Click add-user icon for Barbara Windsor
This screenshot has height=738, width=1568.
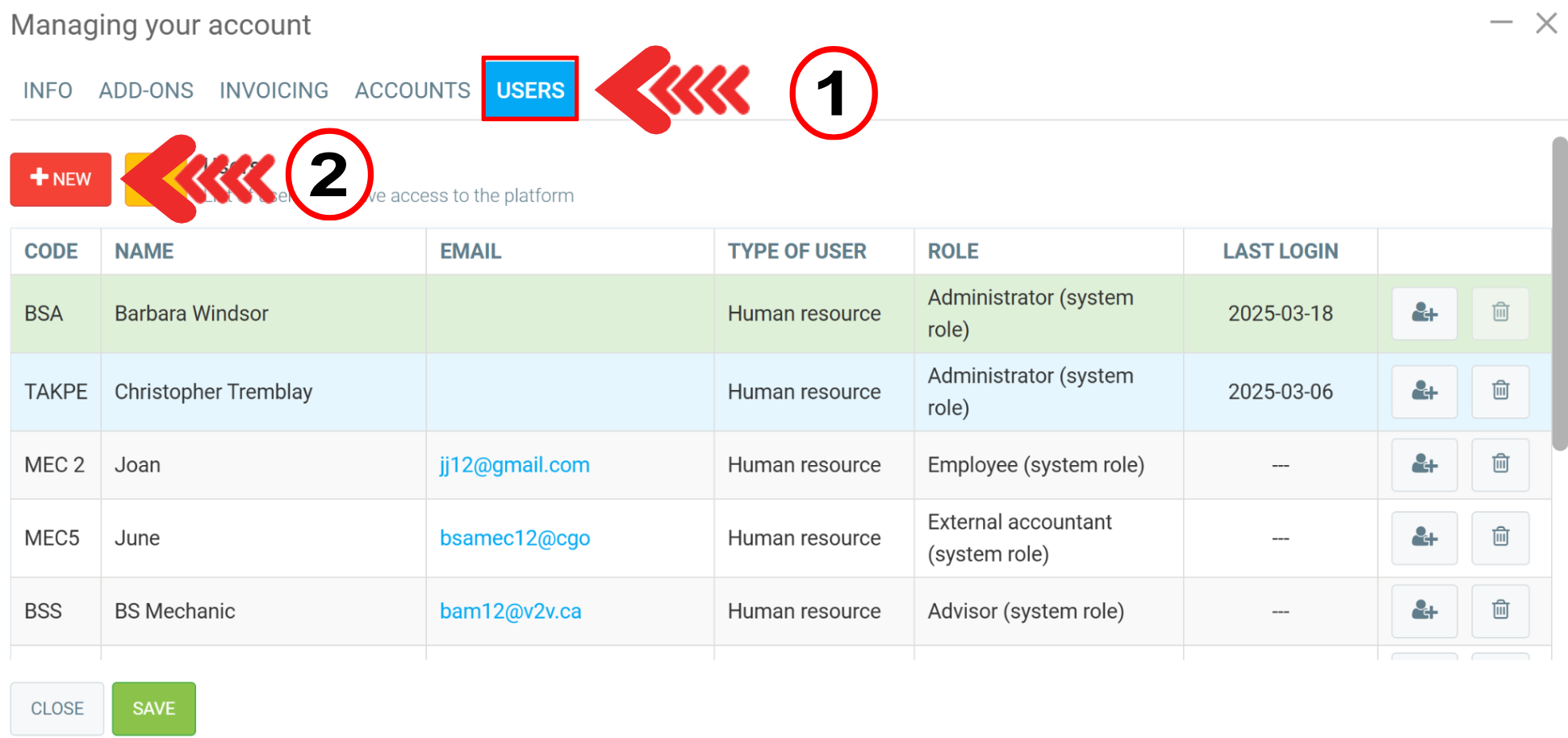coord(1424,313)
